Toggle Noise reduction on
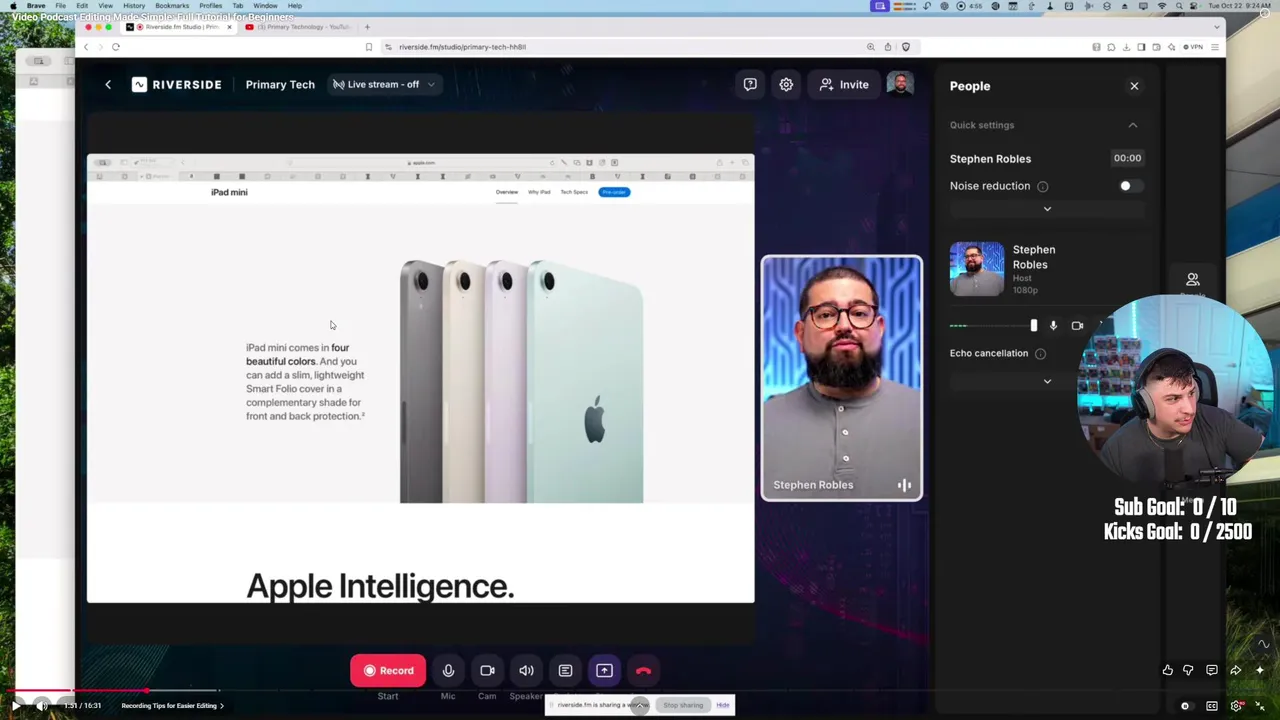Screen dimensions: 1280x720 [x=1130, y=186]
